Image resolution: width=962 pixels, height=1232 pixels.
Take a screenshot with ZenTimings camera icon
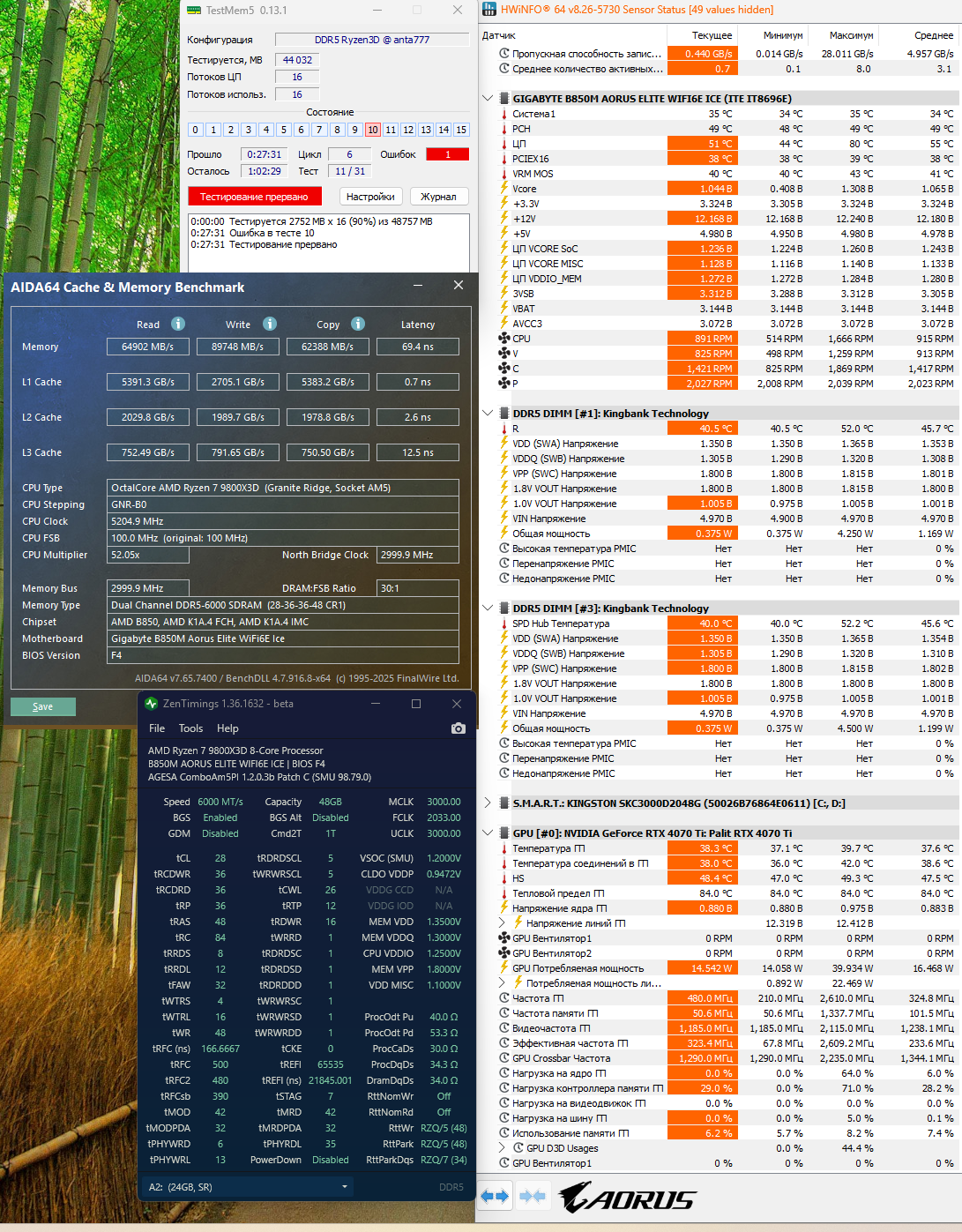(x=458, y=728)
